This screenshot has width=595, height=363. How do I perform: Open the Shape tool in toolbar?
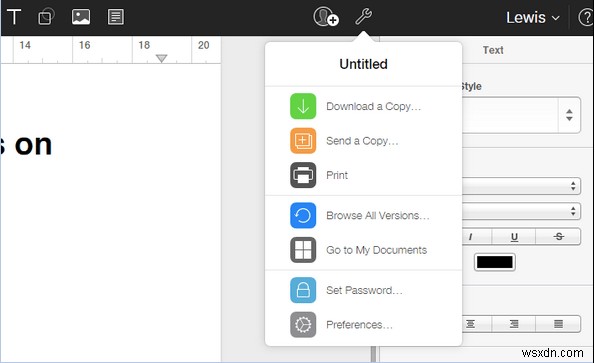coord(46,17)
